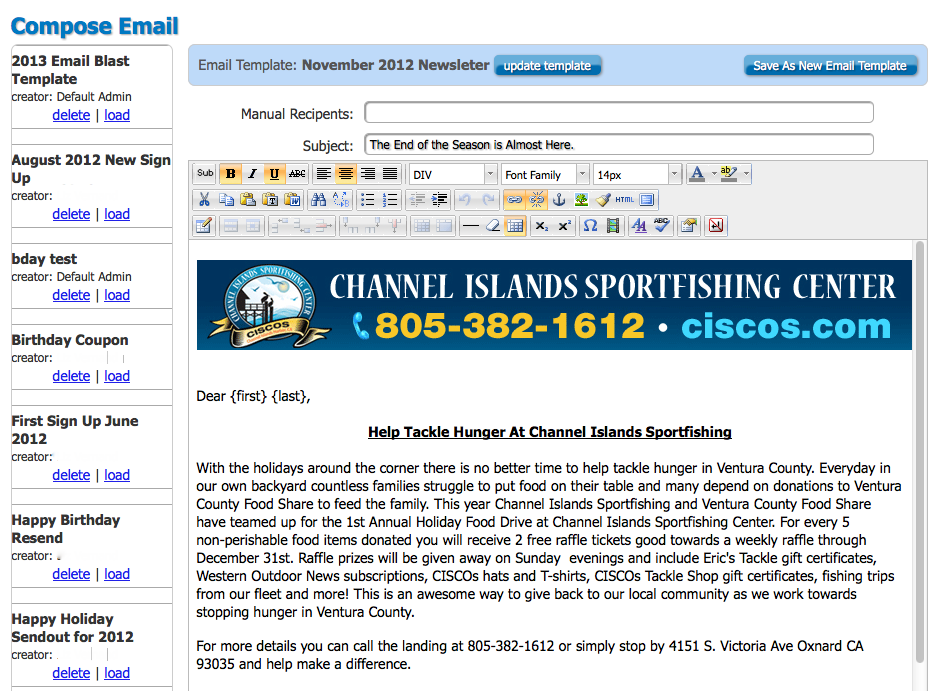The width and height of the screenshot is (943, 691).
Task: Paste as plain text
Action: point(271,200)
